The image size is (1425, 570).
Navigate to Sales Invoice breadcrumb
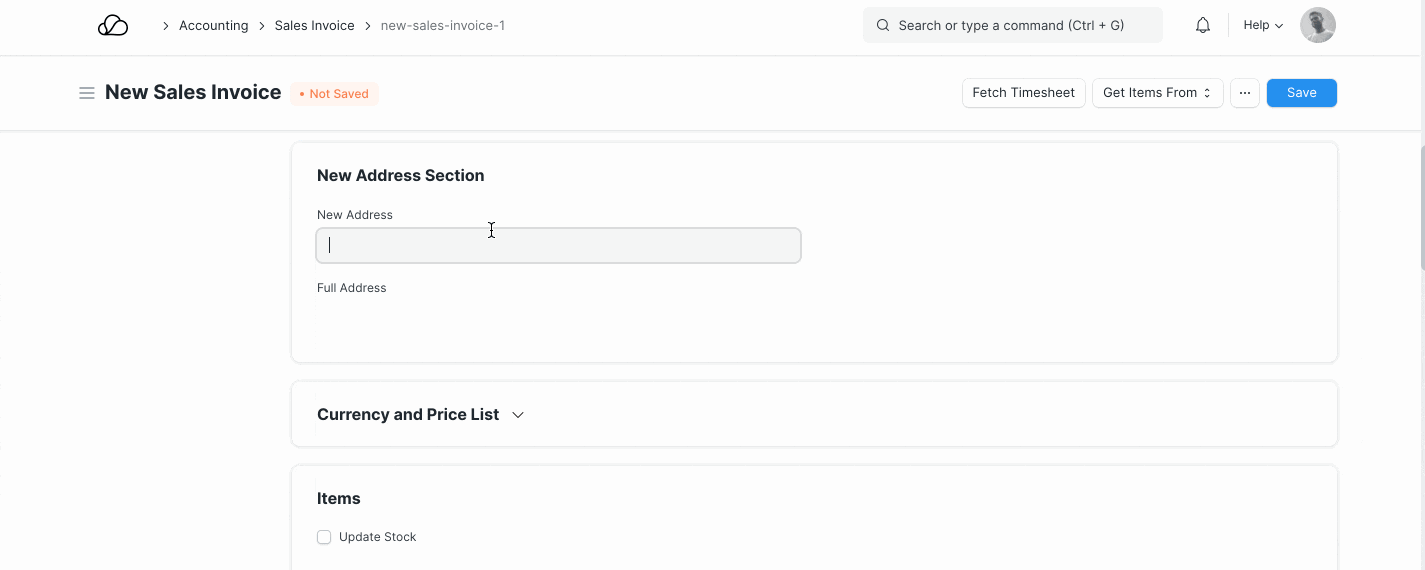[x=314, y=26]
